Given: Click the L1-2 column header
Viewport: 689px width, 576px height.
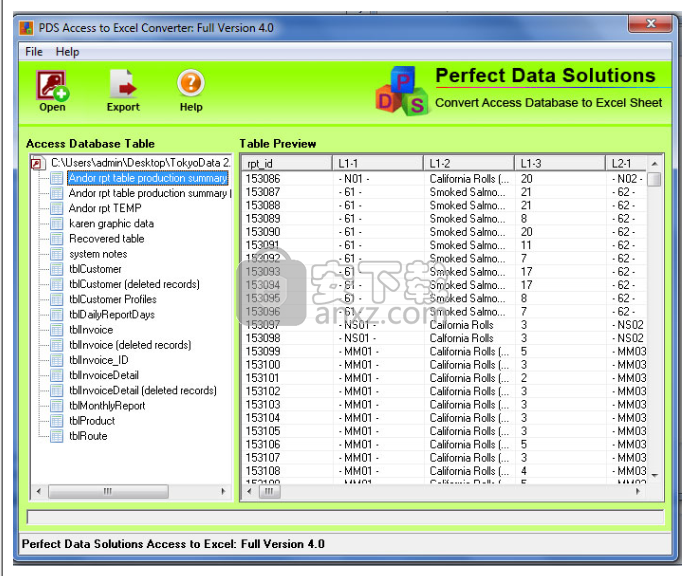Looking at the screenshot, I should pos(469,163).
